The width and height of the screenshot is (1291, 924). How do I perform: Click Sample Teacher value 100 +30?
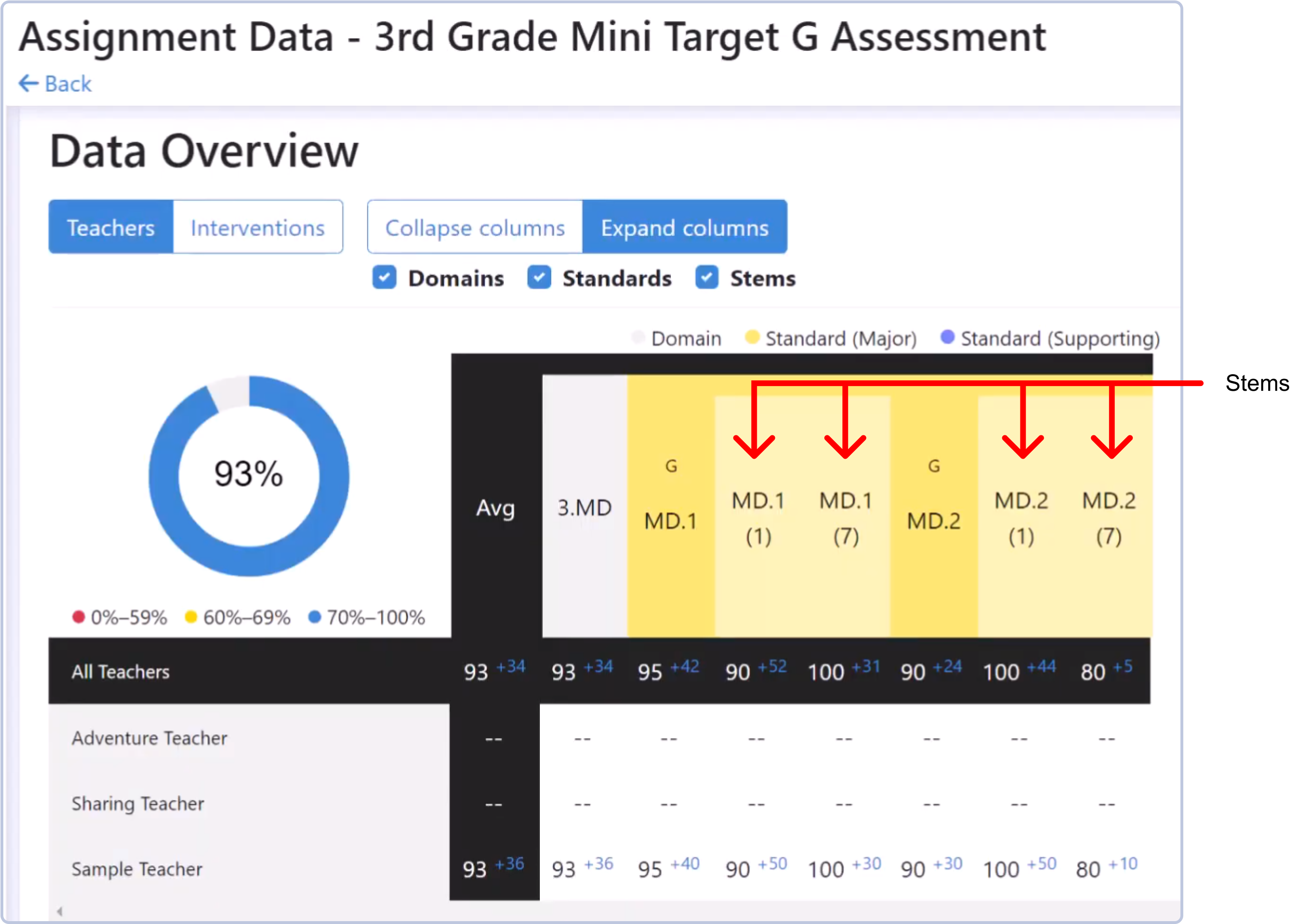[844, 868]
